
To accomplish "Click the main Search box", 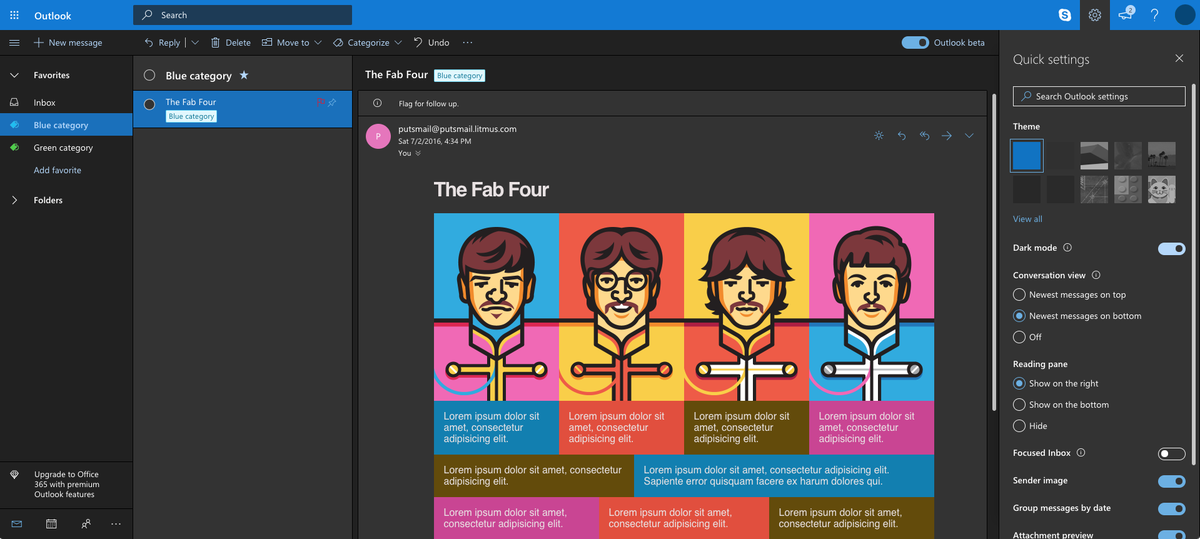I will click(x=242, y=15).
